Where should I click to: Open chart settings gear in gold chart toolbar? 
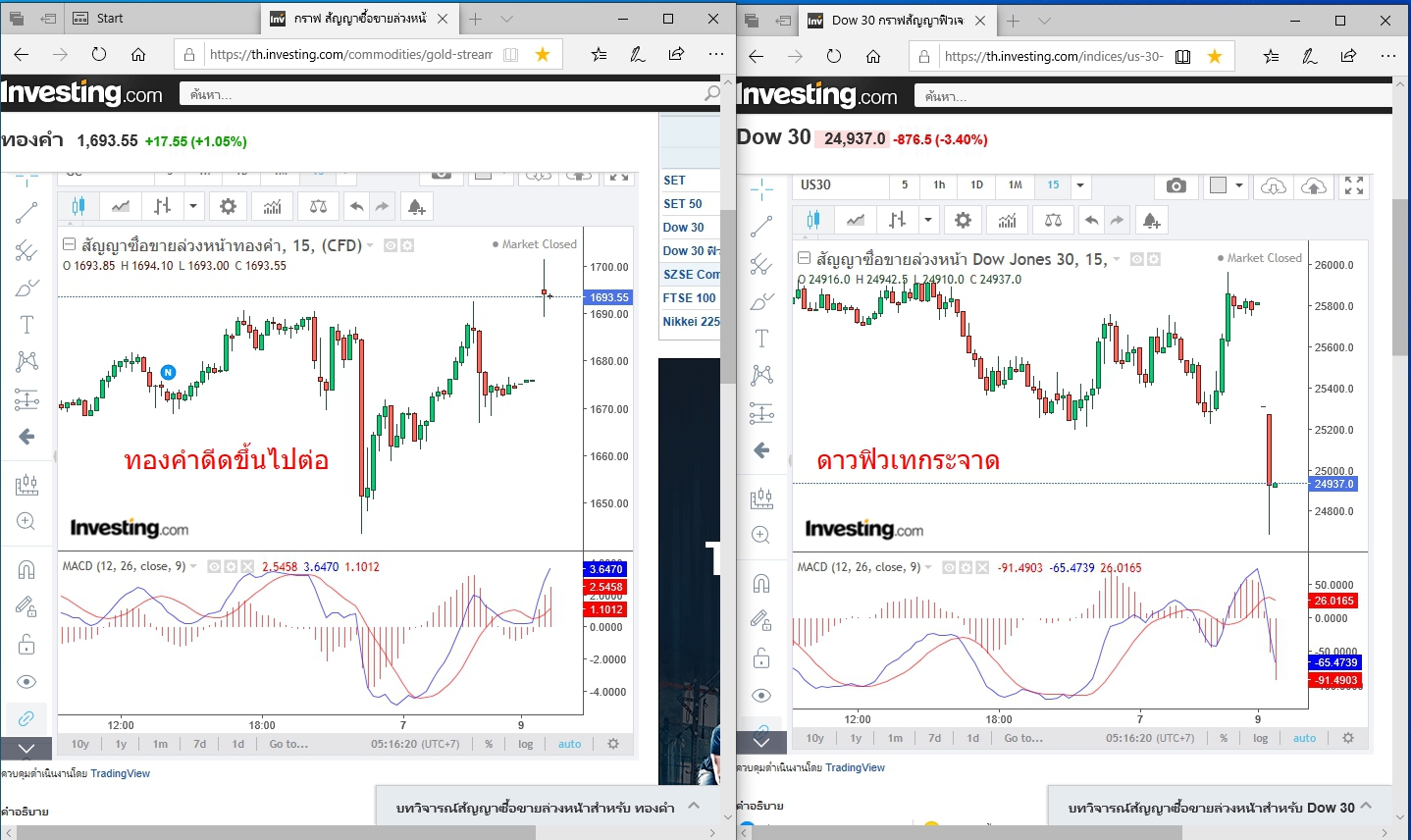[228, 206]
